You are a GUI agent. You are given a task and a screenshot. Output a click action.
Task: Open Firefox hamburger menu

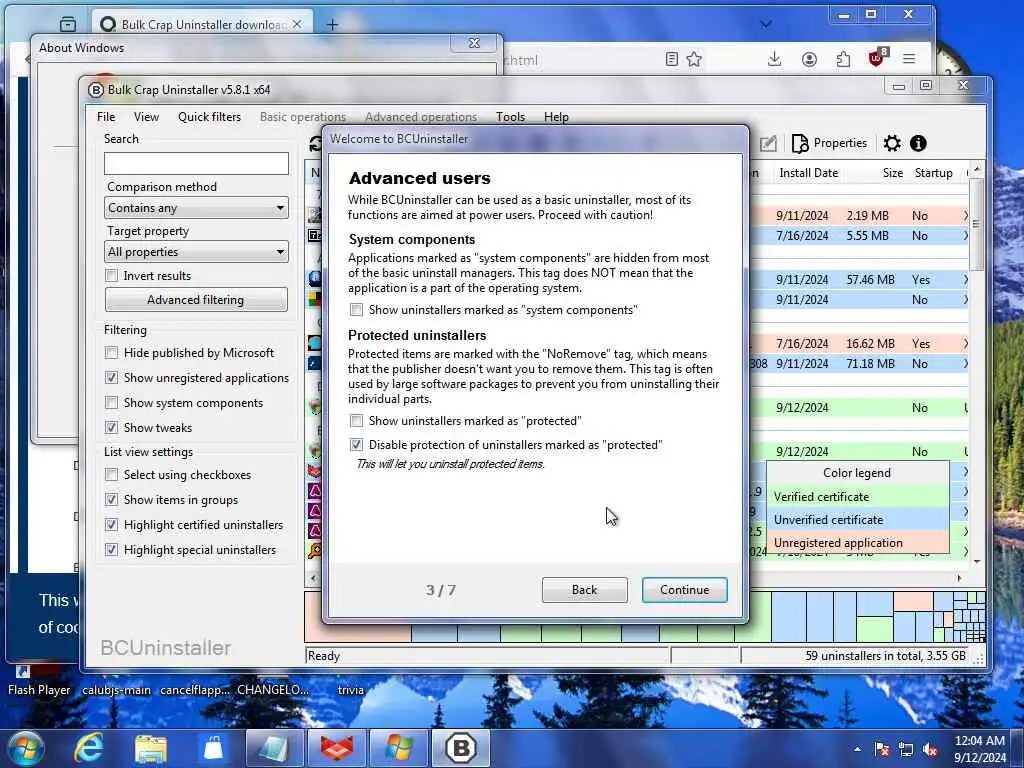[909, 59]
